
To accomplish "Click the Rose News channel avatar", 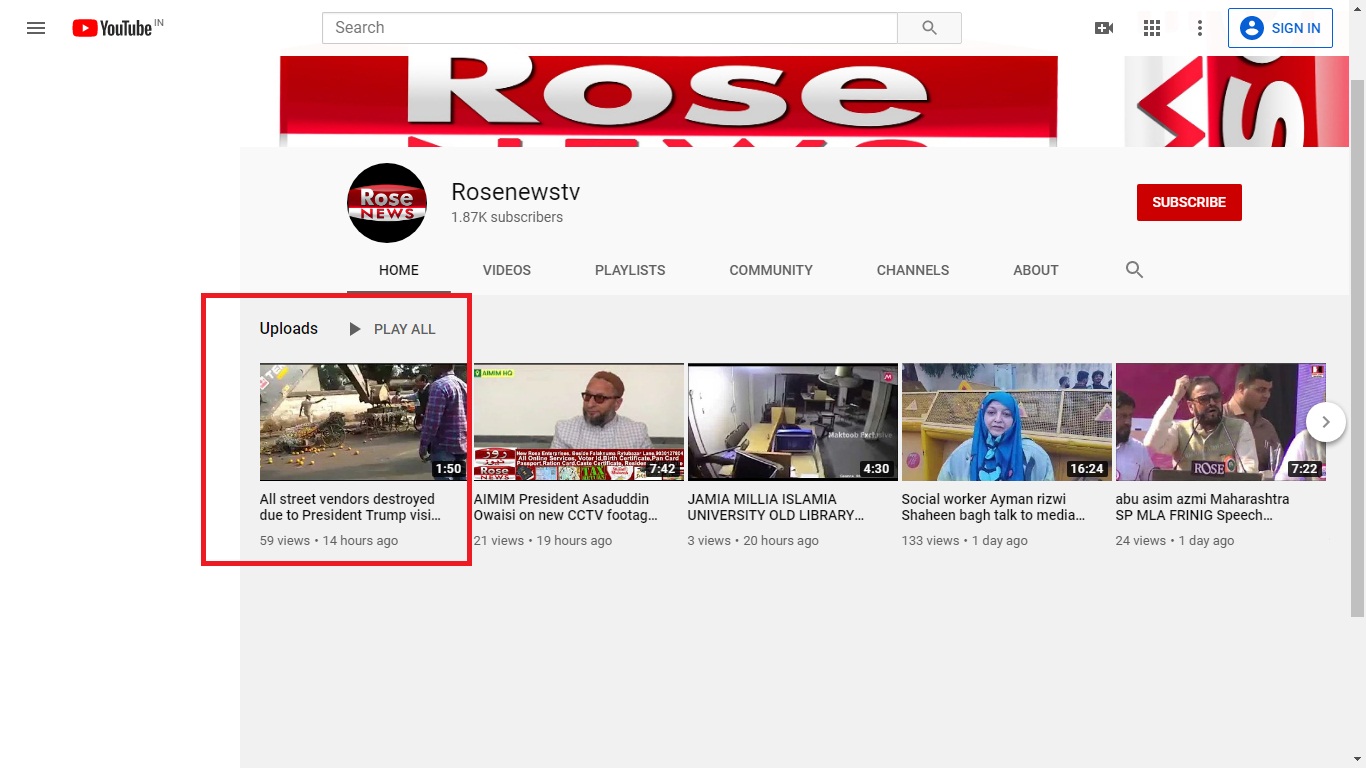I will click(x=387, y=203).
